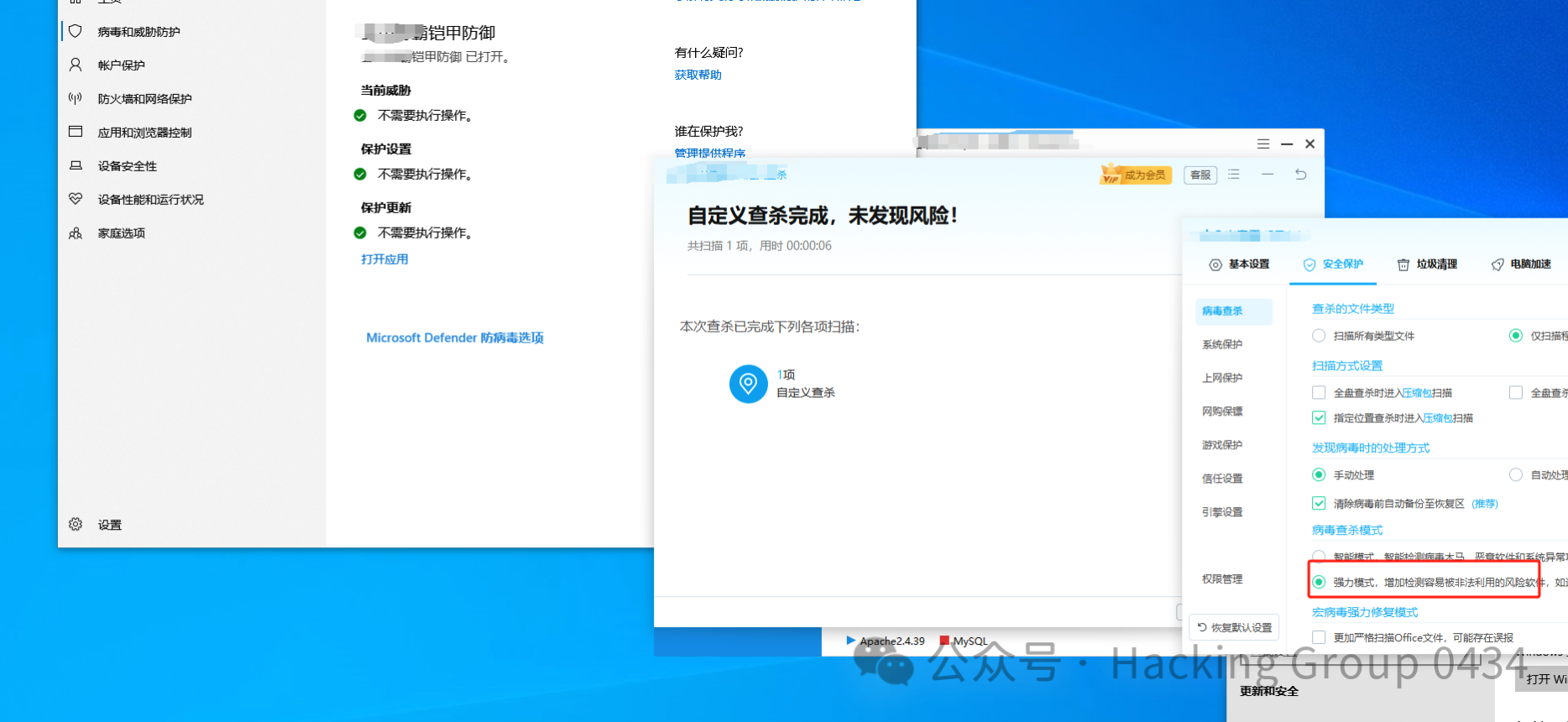Viewport: 1568px width, 722px height.
Task: Click the 自定义查杀 location pin icon
Action: (x=748, y=384)
